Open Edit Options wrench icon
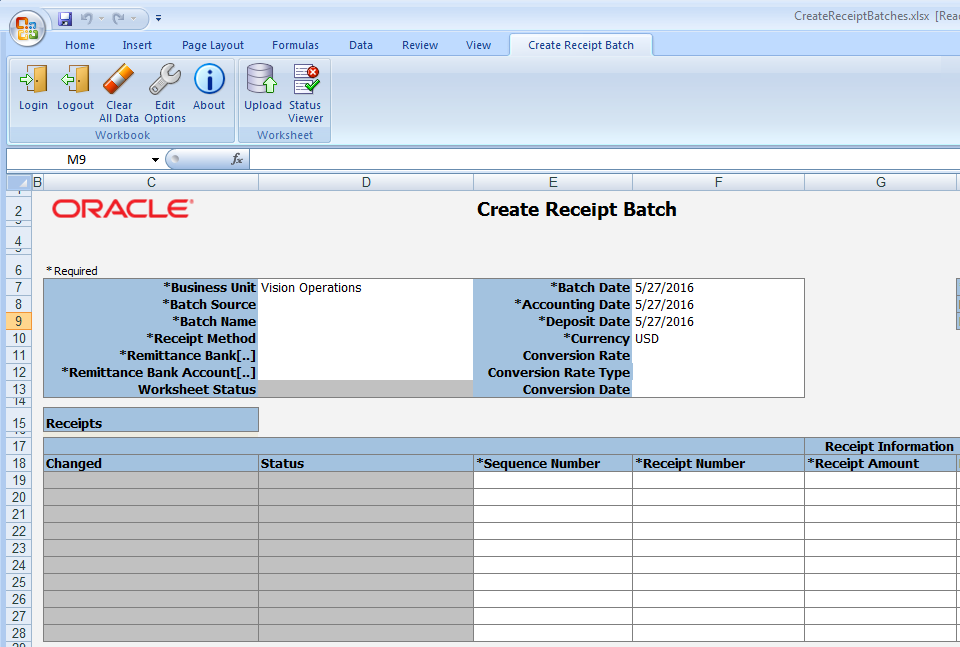 pos(165,80)
